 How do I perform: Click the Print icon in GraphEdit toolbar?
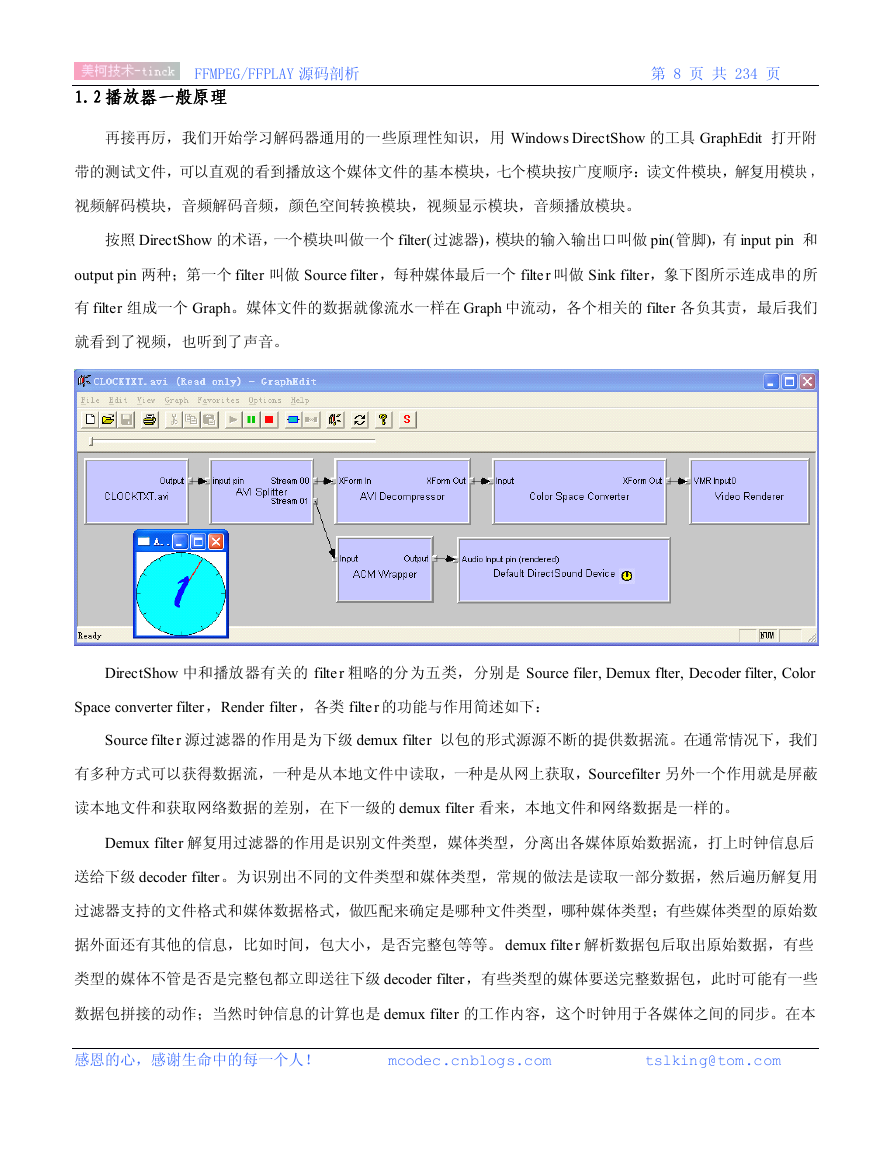(x=150, y=420)
